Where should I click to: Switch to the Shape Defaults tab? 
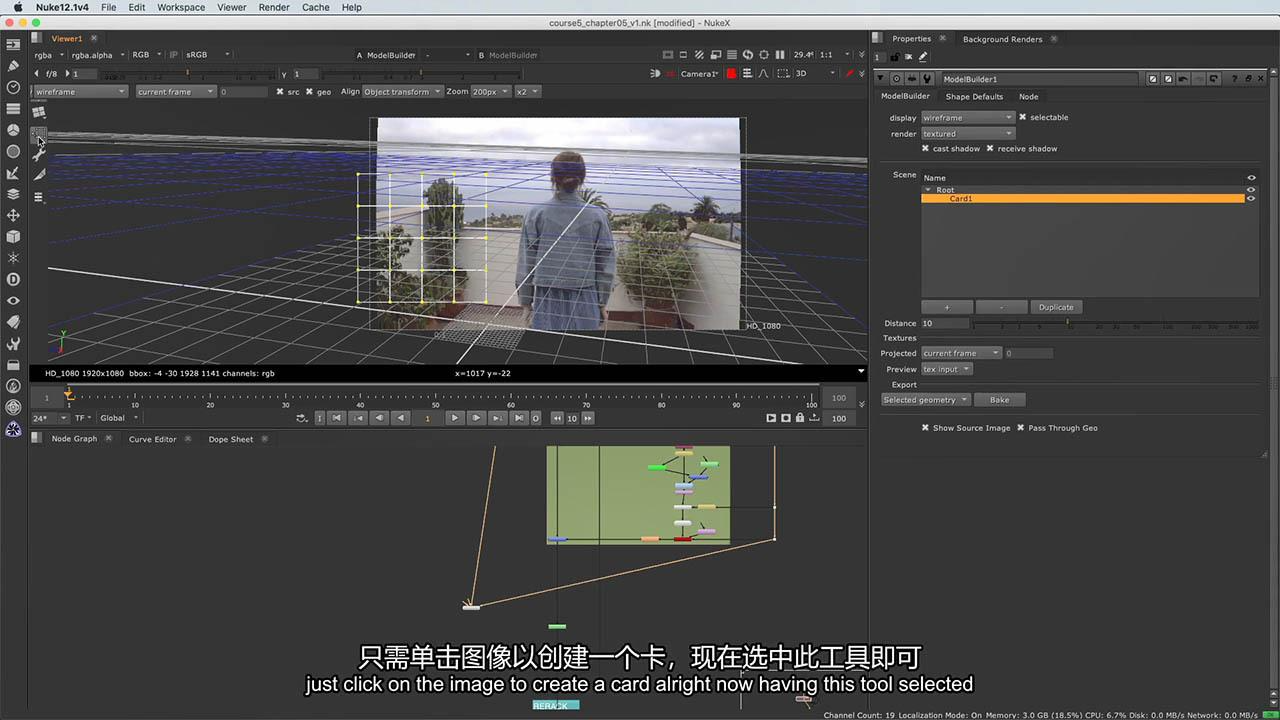pos(974,97)
